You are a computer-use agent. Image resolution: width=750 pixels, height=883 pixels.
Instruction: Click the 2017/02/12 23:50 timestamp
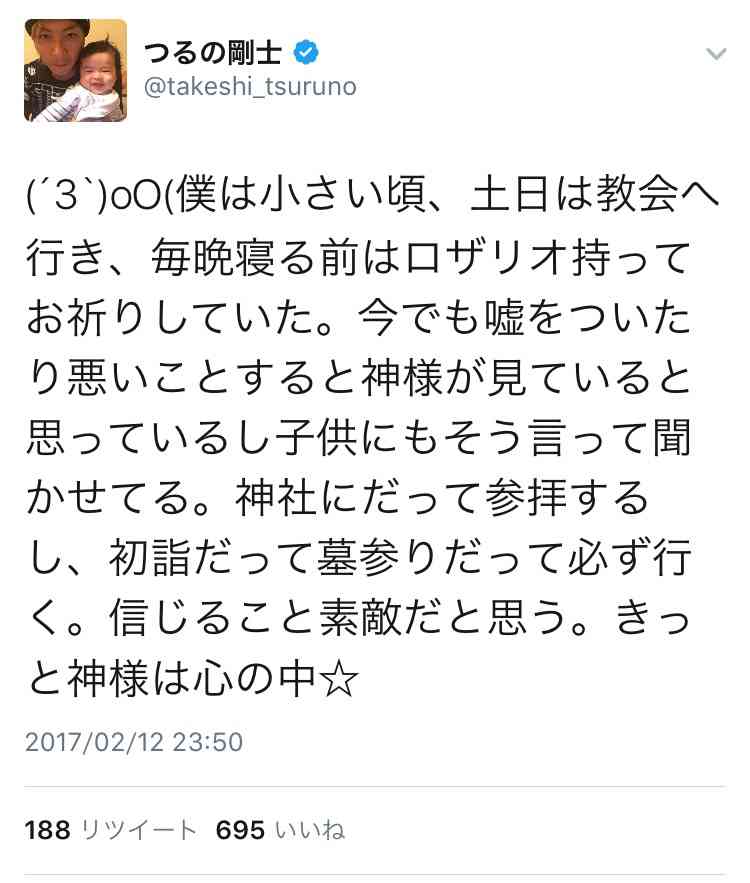[134, 742]
